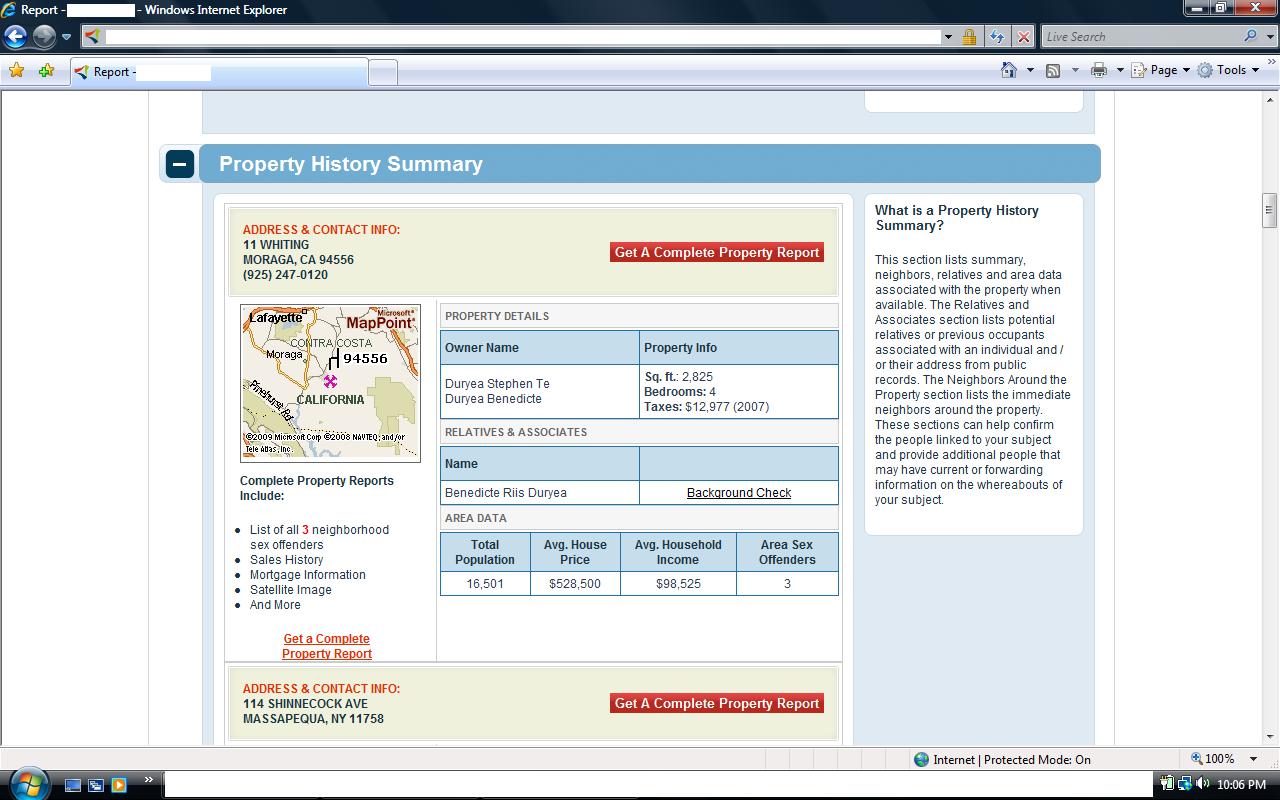Expand the zoom level dropdown arrow

tap(1253, 759)
